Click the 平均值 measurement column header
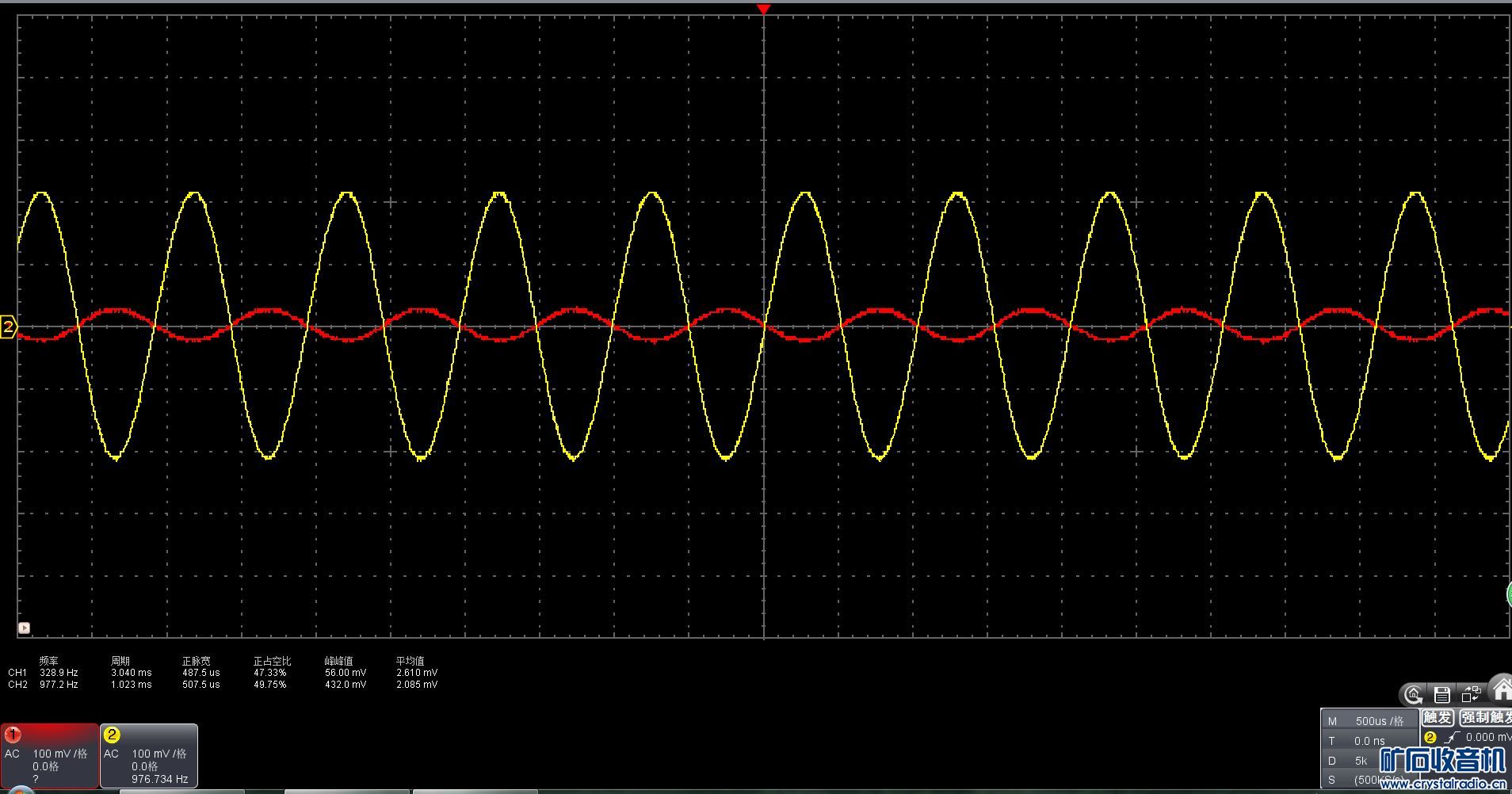This screenshot has height=794, width=1512. [x=410, y=661]
